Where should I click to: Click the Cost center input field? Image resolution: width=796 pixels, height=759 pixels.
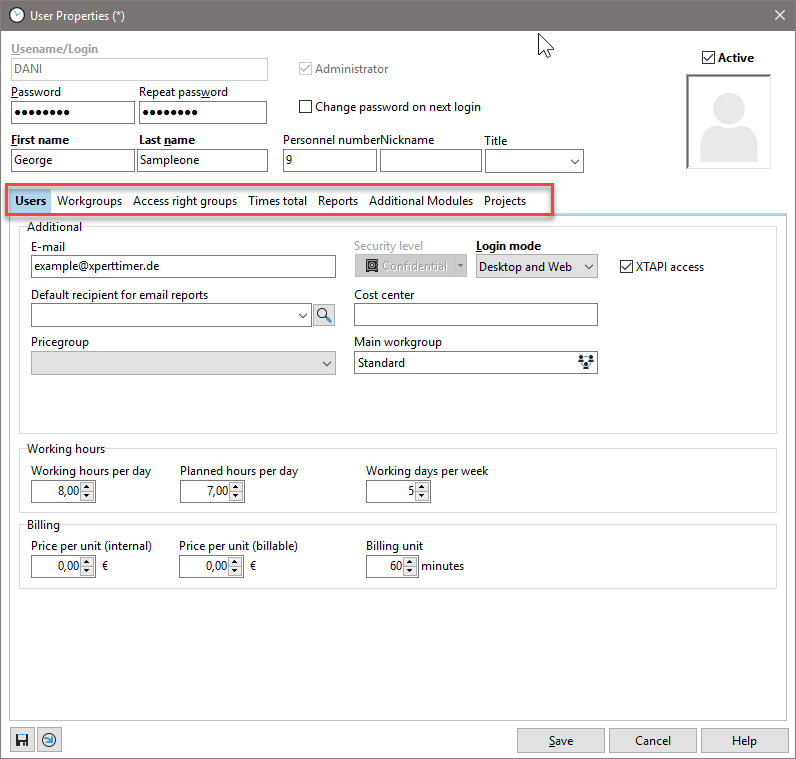coord(475,315)
